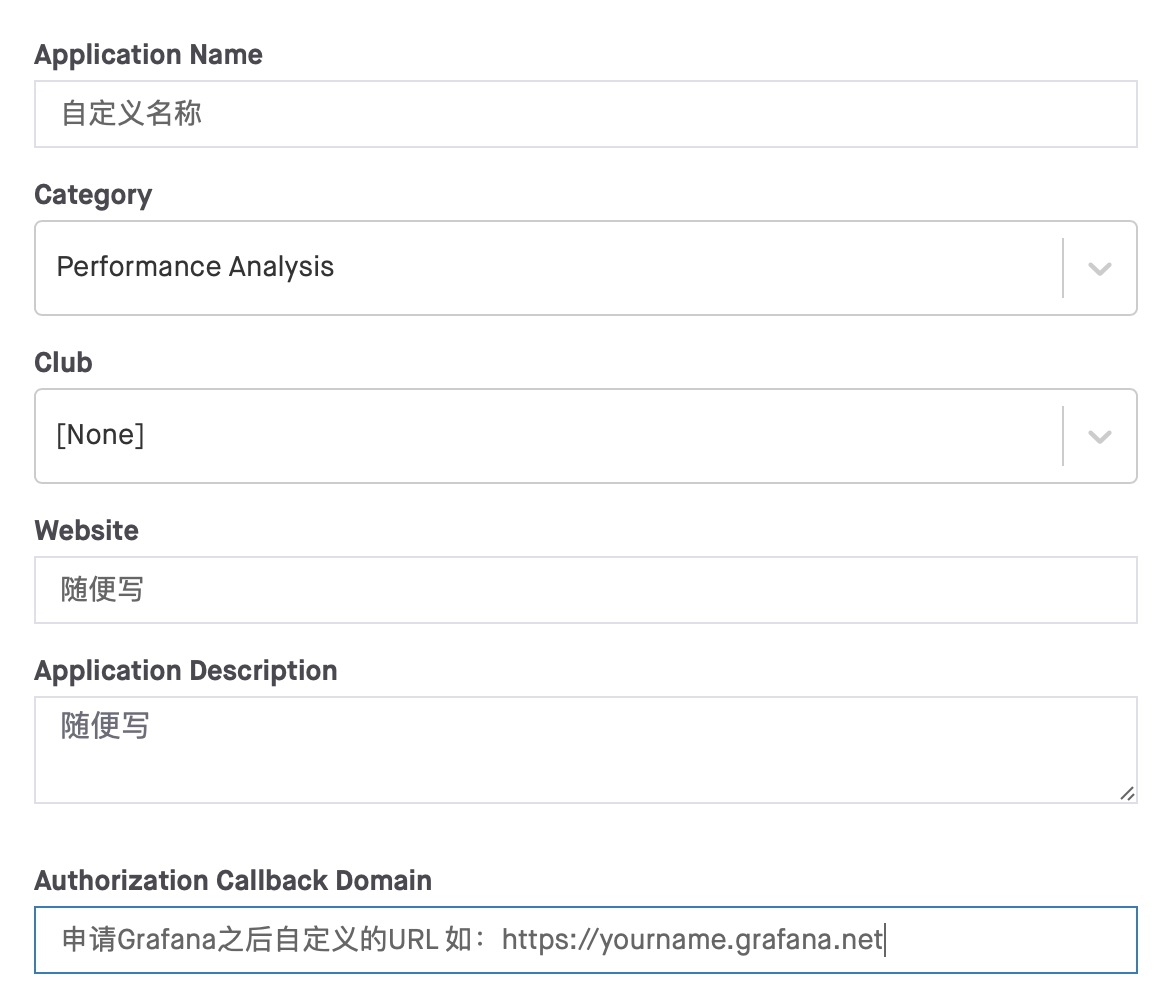Viewport: 1170px width, 994px height.
Task: Click the "Website" field label
Action: click(86, 530)
